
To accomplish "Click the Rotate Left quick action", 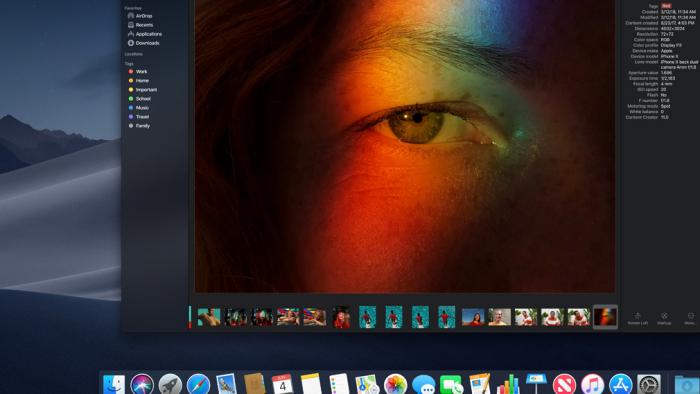I will [638, 318].
